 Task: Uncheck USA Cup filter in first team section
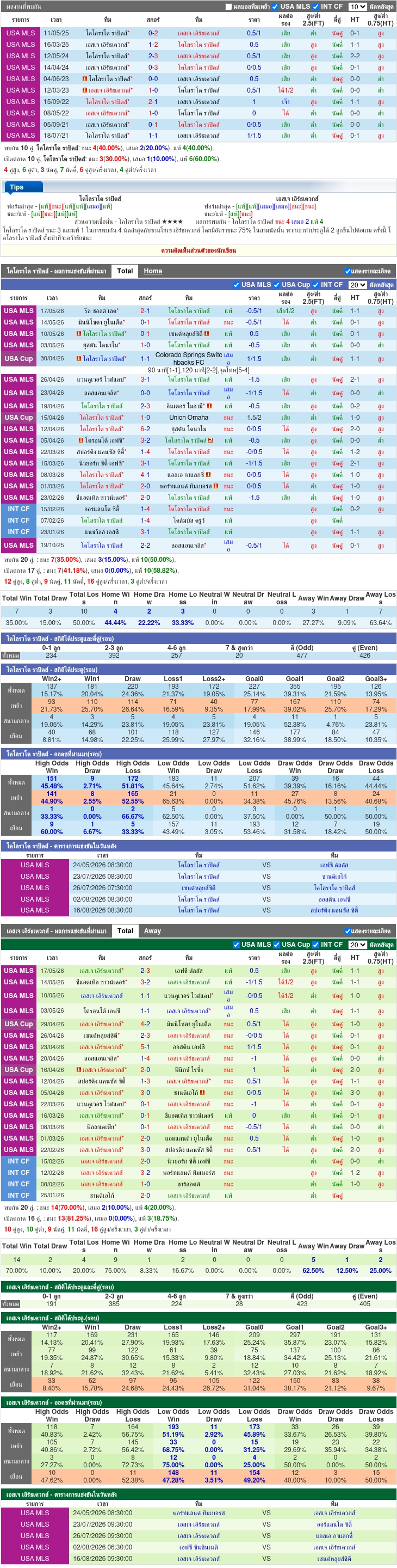pos(276,285)
